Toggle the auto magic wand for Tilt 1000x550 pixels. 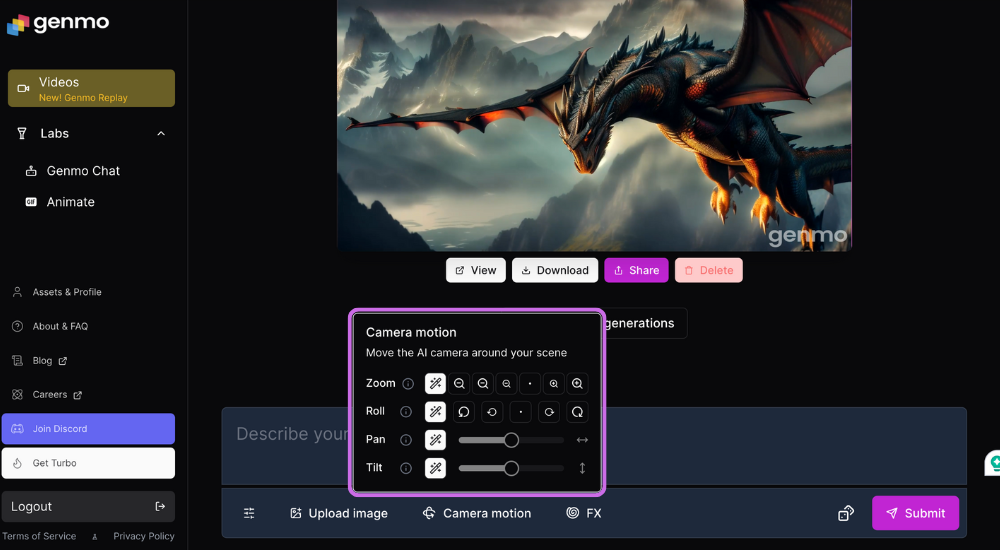click(436, 468)
